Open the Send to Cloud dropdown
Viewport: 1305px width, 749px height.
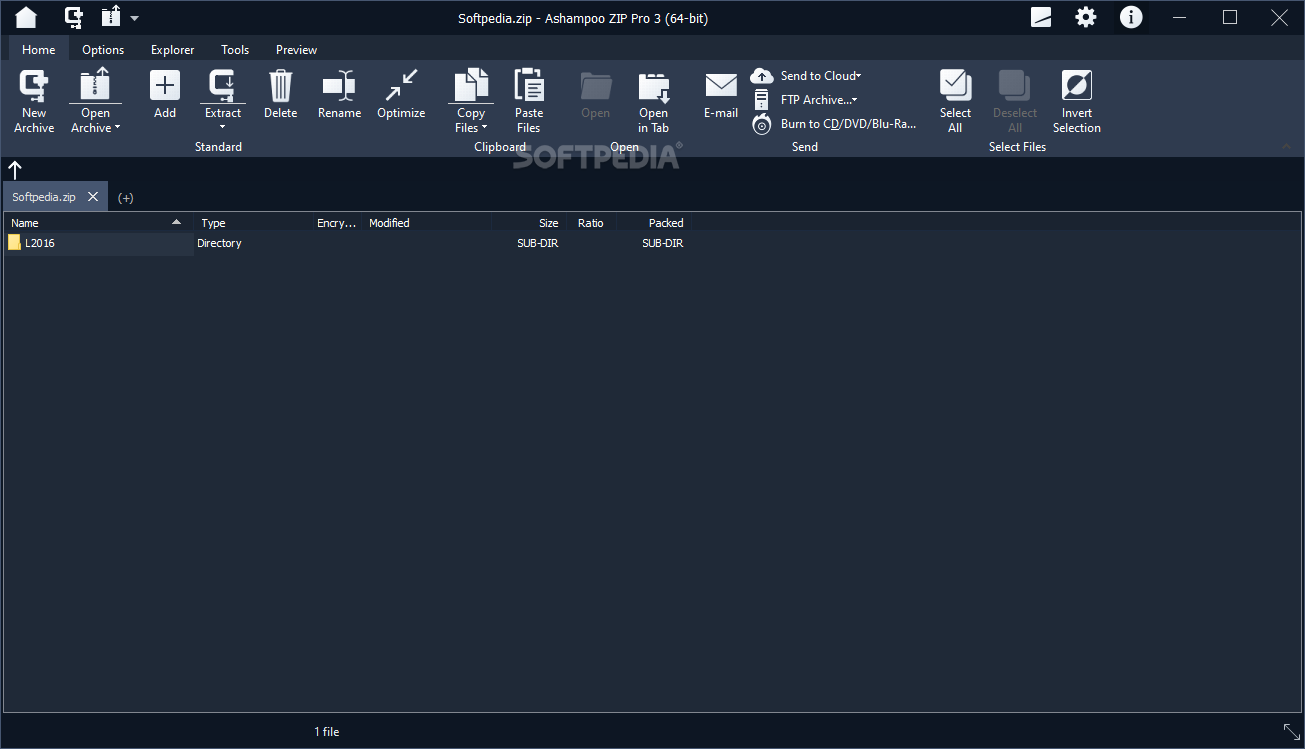pos(806,76)
